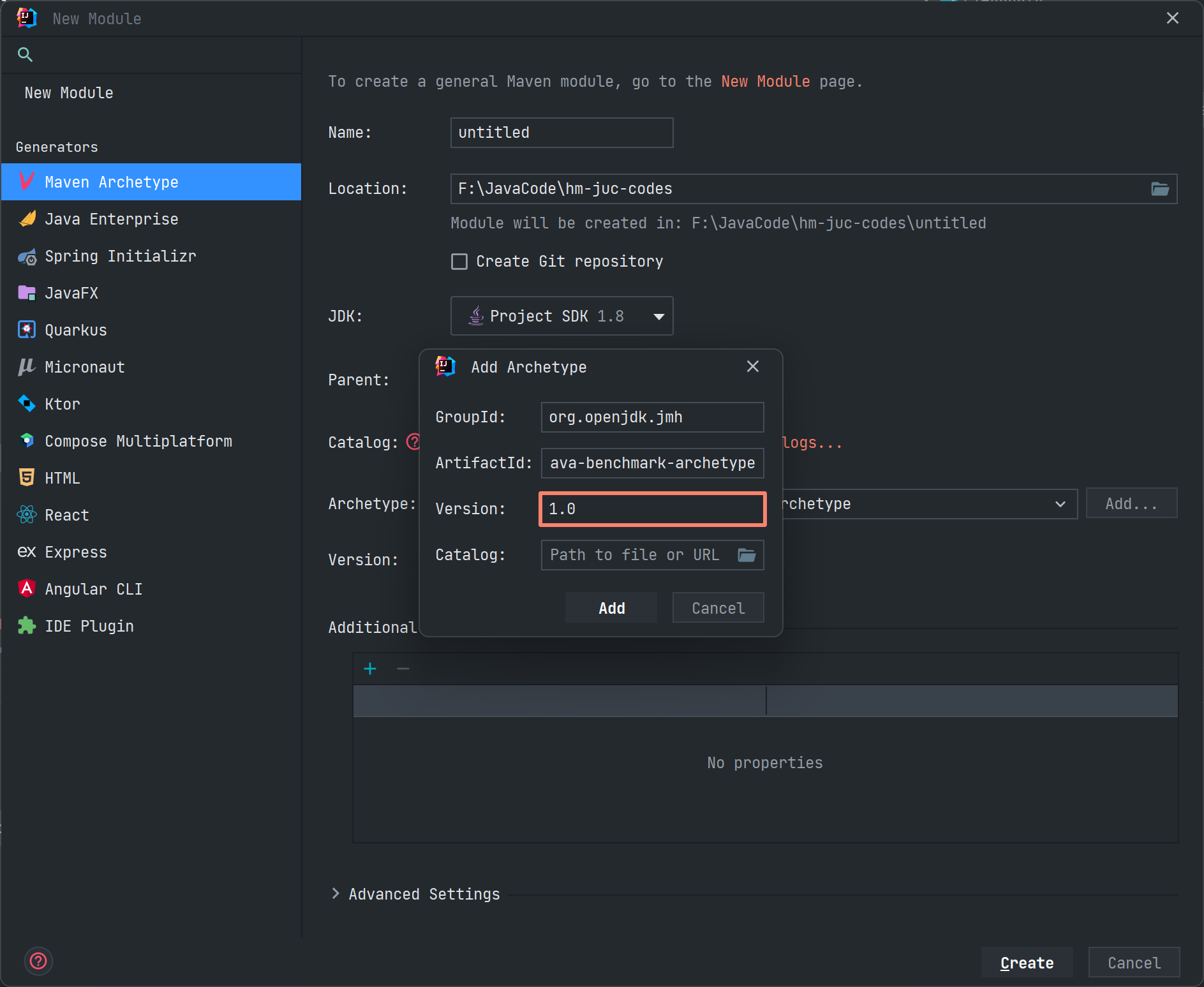Click the plus icon to add property
Viewport: 1204px width, 987px height.
point(370,669)
